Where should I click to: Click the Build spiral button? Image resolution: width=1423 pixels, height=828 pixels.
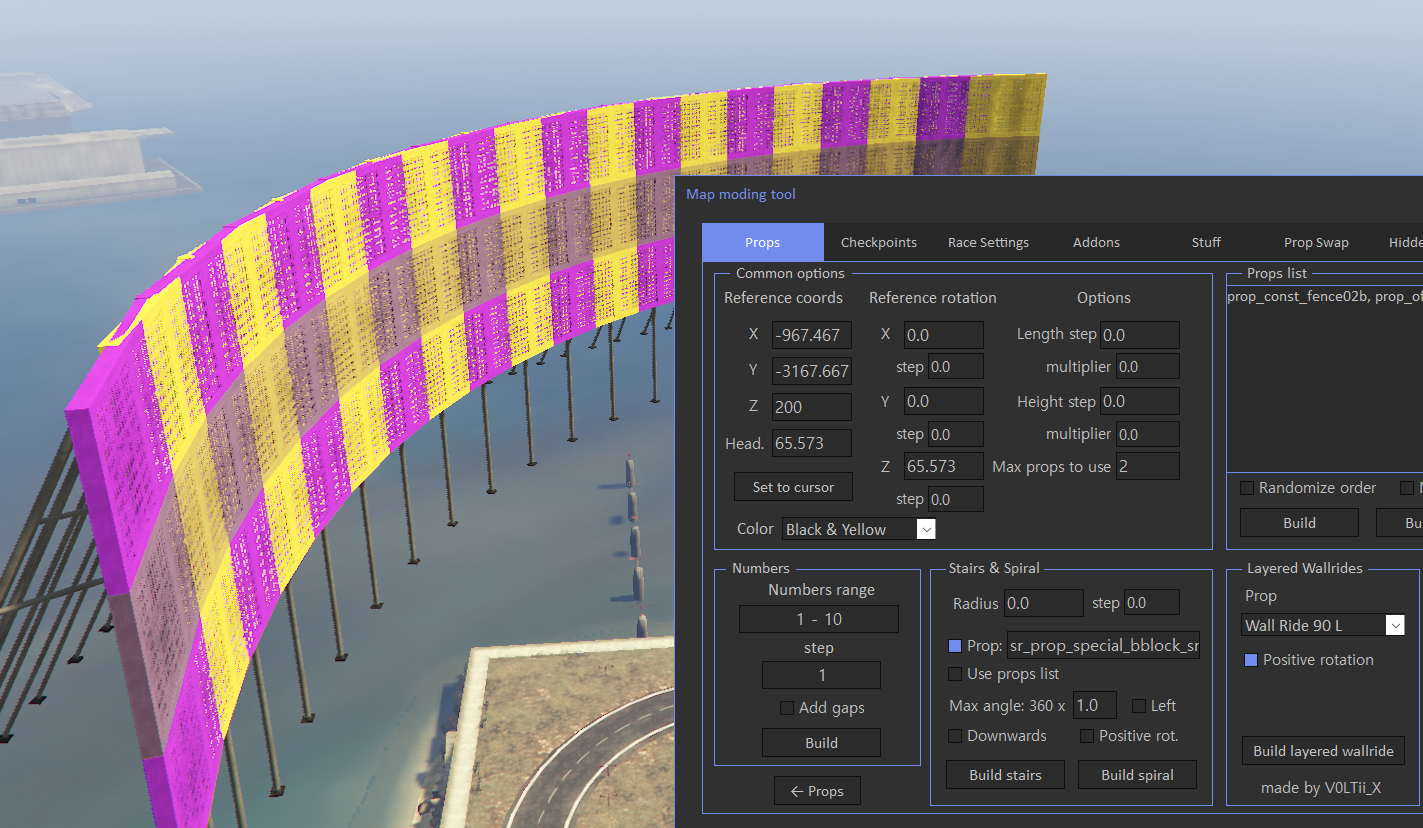pyautogui.click(x=1137, y=775)
